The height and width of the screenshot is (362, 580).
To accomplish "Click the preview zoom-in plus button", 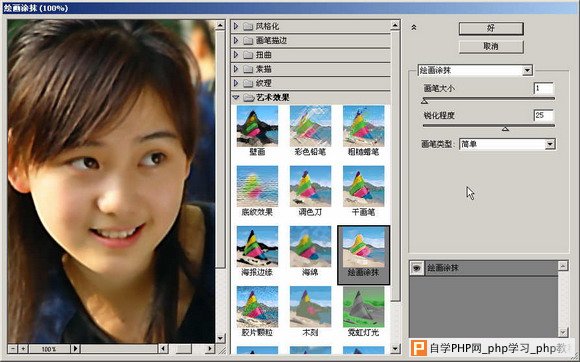I will [23, 349].
